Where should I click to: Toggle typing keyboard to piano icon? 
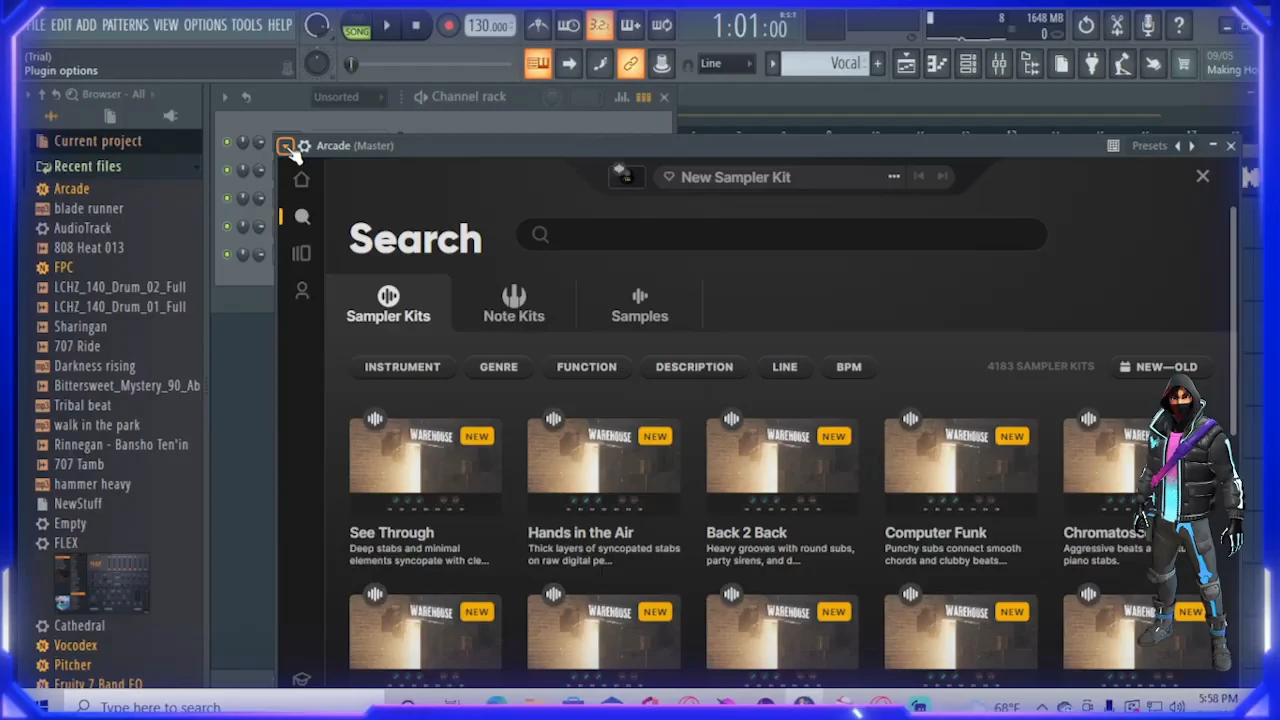pos(538,64)
